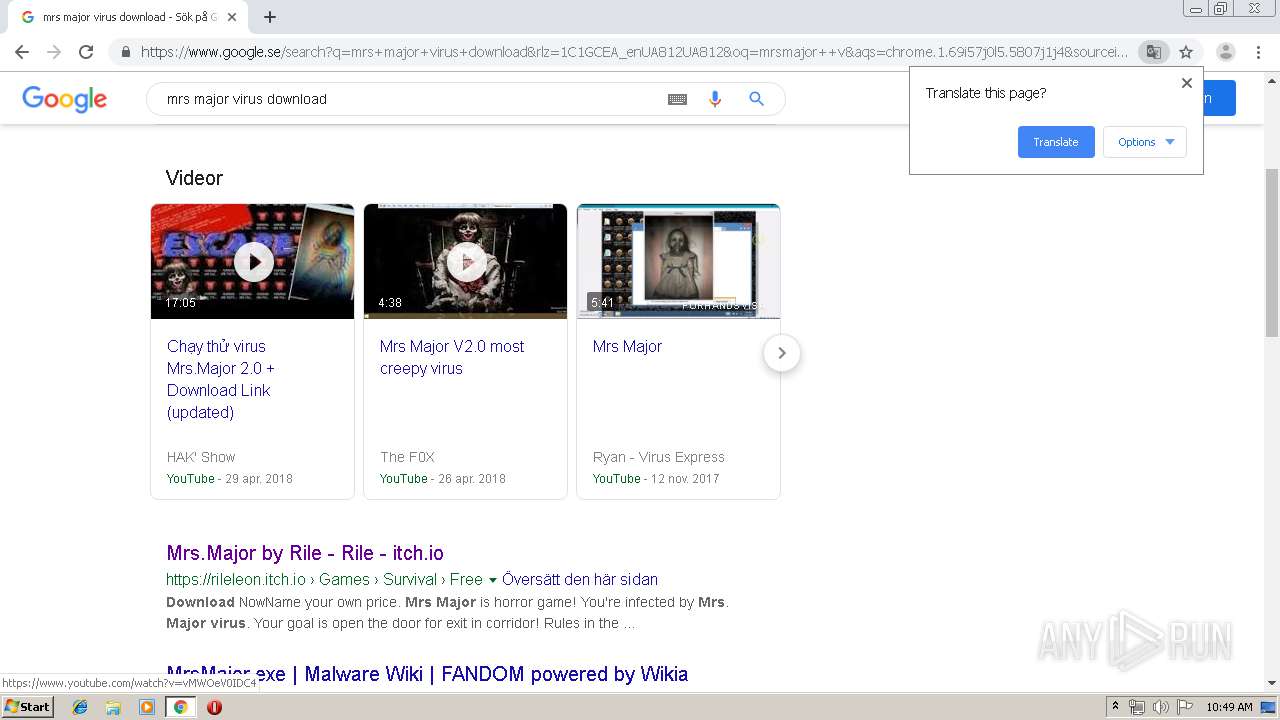The width and height of the screenshot is (1280, 720).
Task: Open Windows Explorer folder taskbar icon
Action: point(113,707)
